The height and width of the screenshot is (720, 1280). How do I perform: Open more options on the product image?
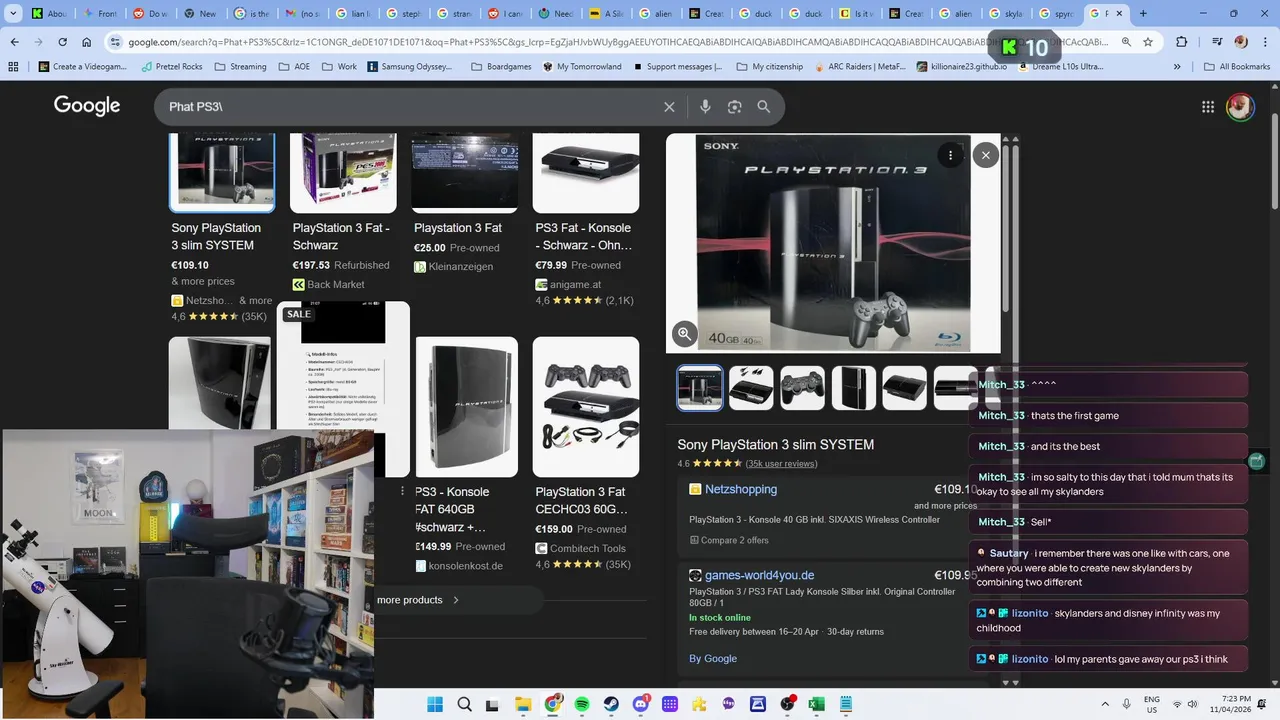950,155
